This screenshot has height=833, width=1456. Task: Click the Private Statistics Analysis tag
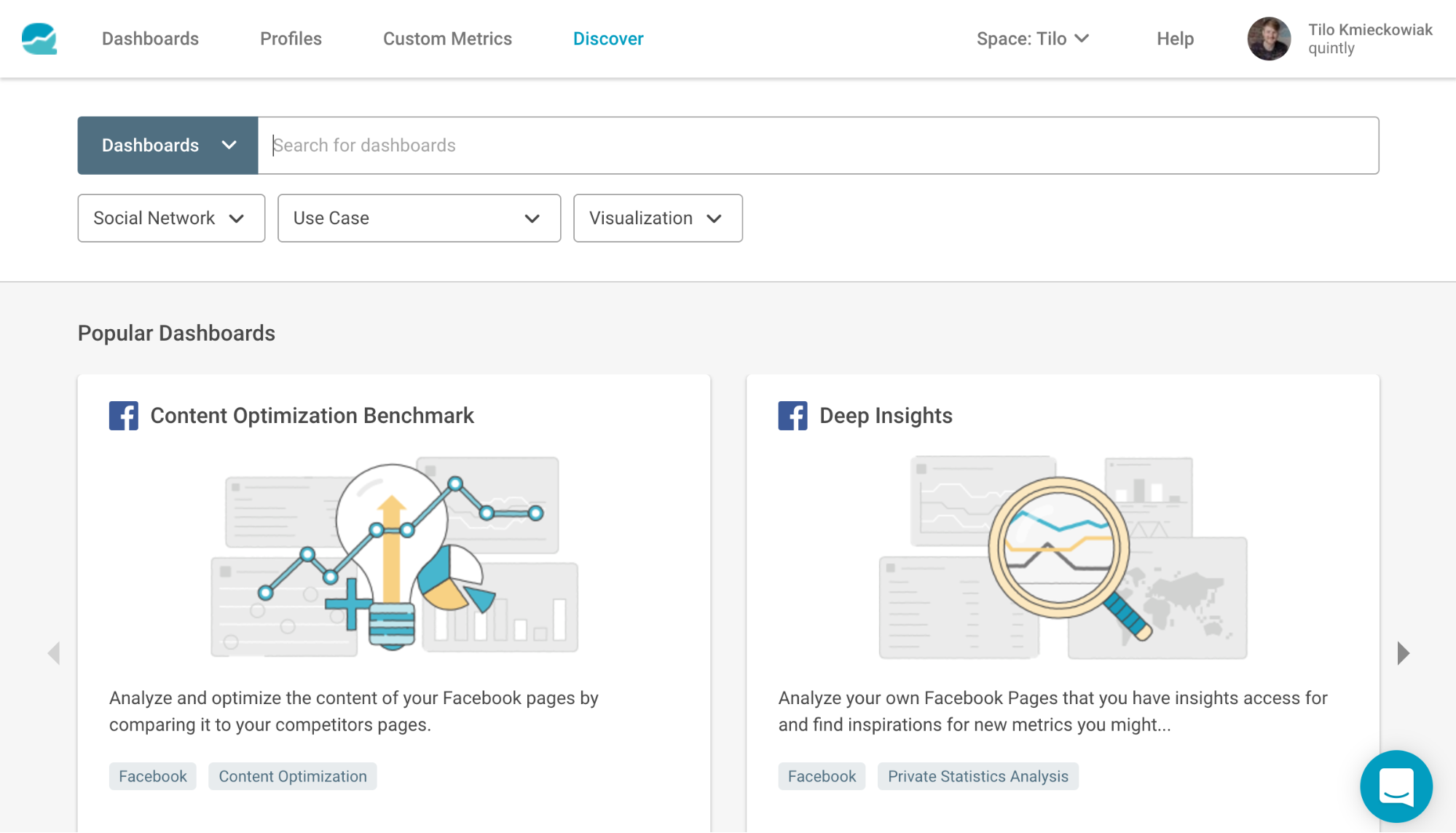[977, 776]
